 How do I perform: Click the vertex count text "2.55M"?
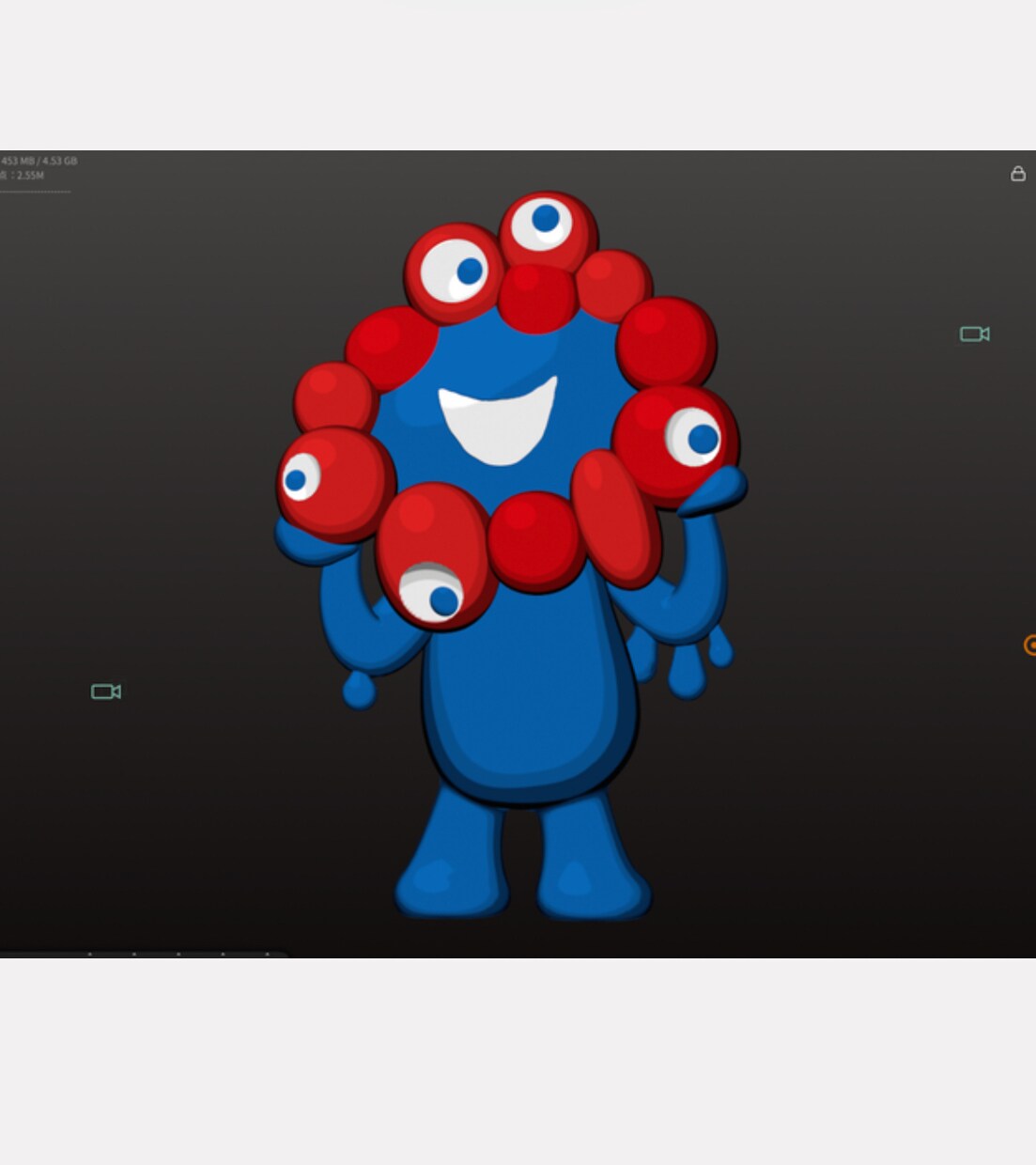30,175
